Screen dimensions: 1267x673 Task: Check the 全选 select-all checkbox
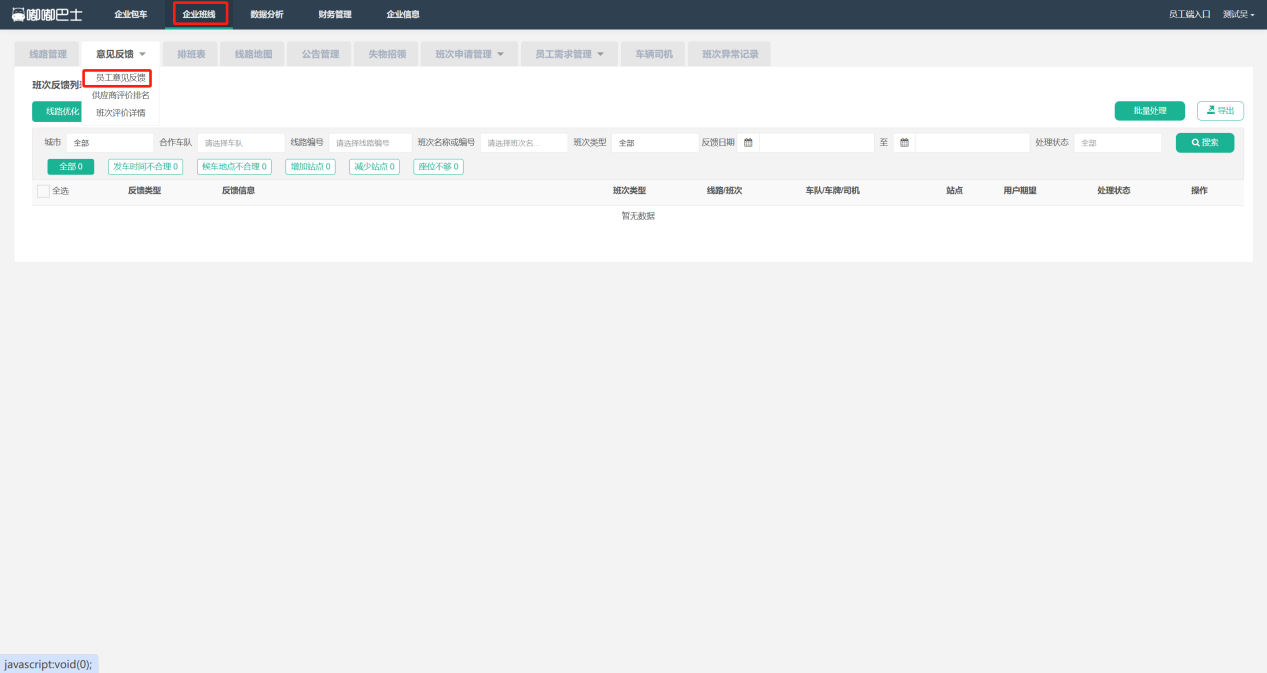coord(43,191)
